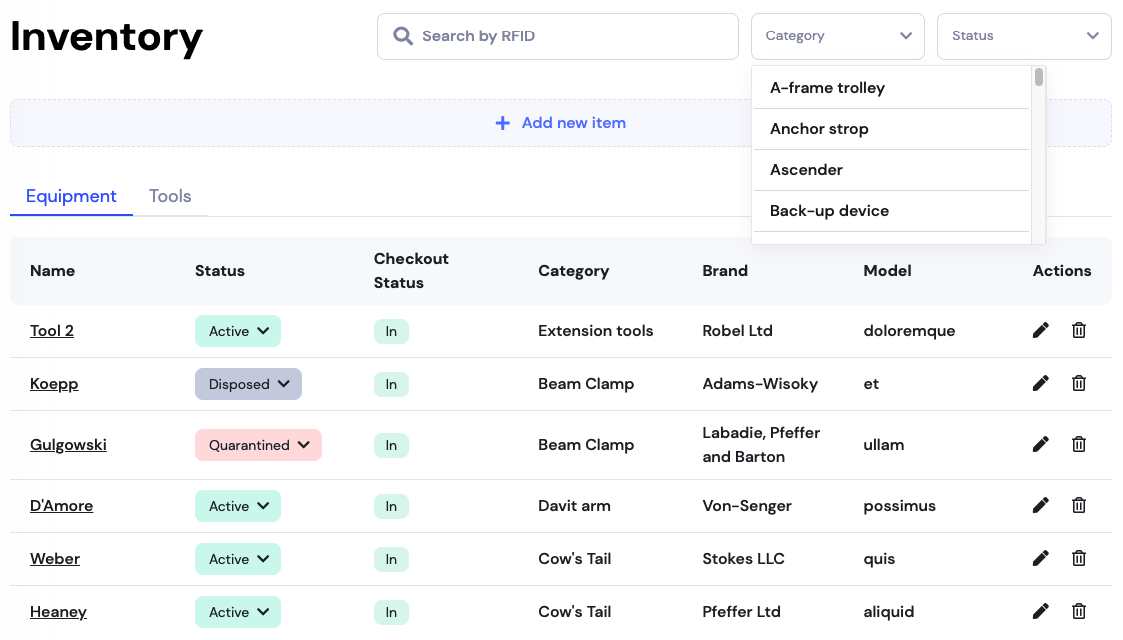Click the plus icon beside Add new item
Viewport: 1123px width, 640px height.
[x=501, y=122]
